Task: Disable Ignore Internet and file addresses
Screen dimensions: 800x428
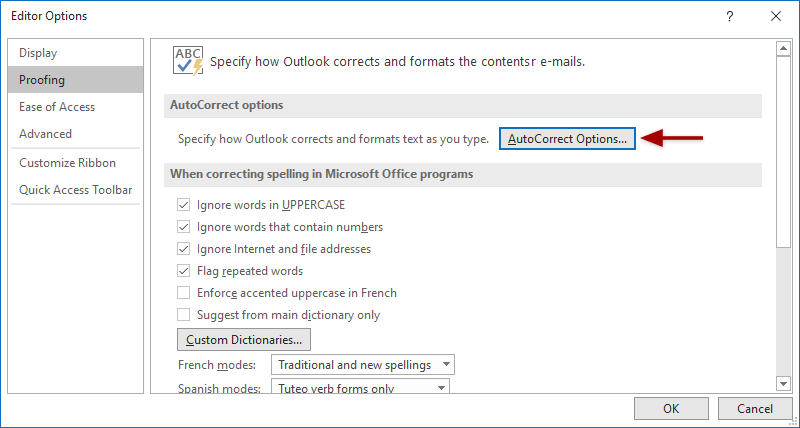Action: tap(183, 249)
